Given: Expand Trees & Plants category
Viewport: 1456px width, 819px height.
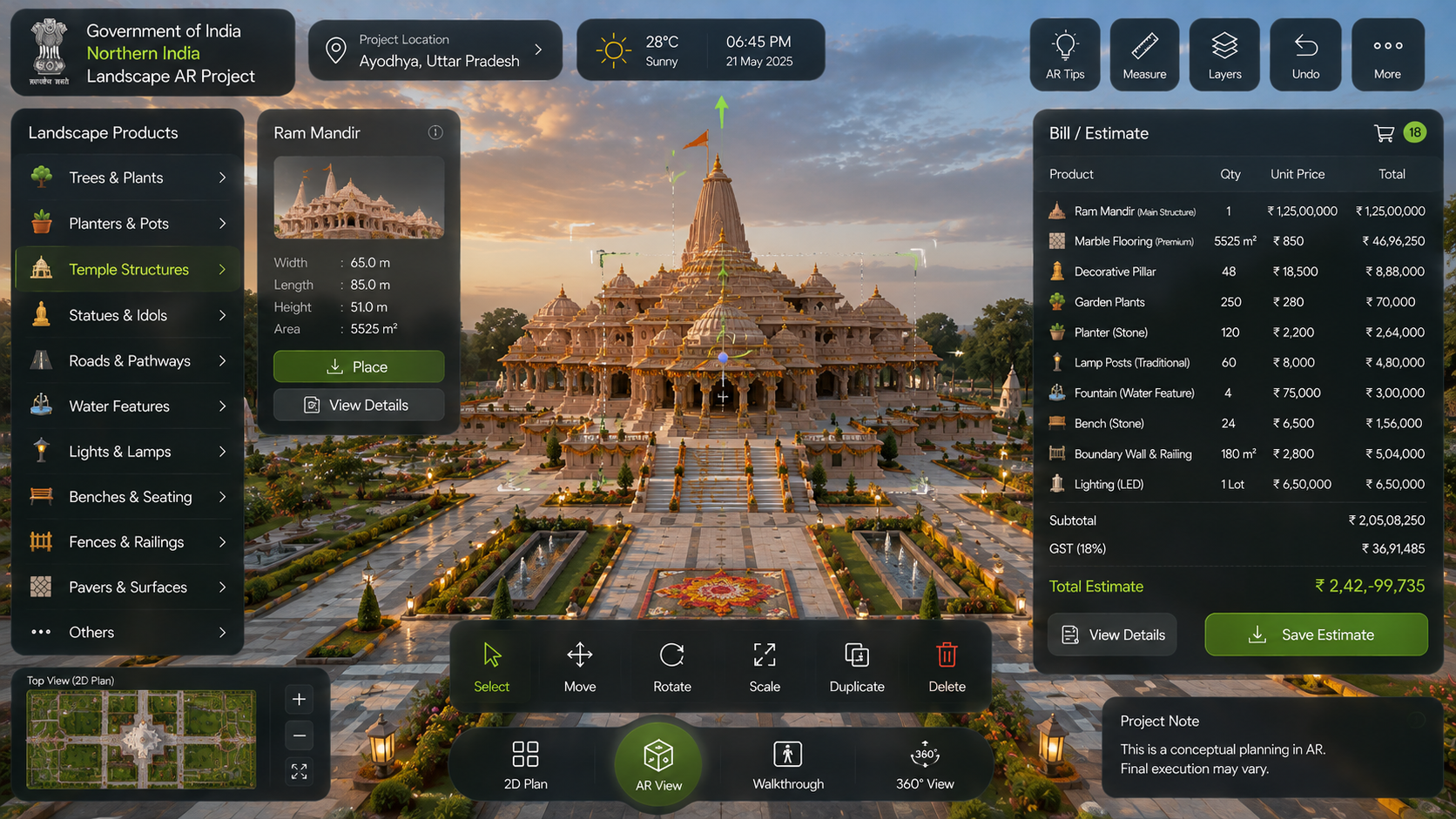Looking at the screenshot, I should click(127, 178).
